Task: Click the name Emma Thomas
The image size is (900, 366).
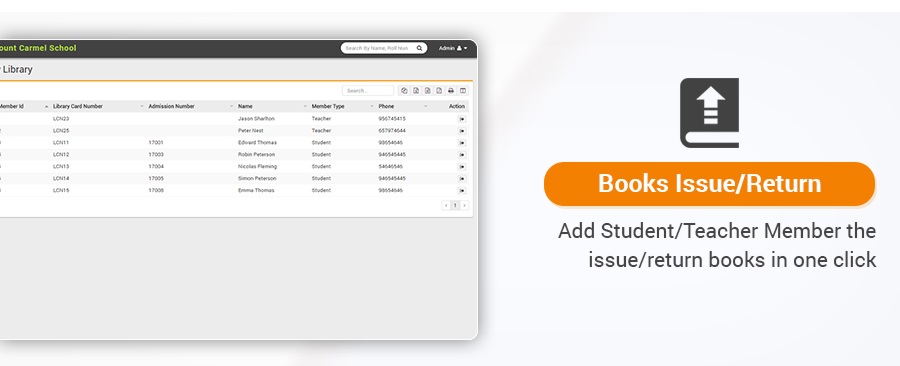Action: pos(256,190)
